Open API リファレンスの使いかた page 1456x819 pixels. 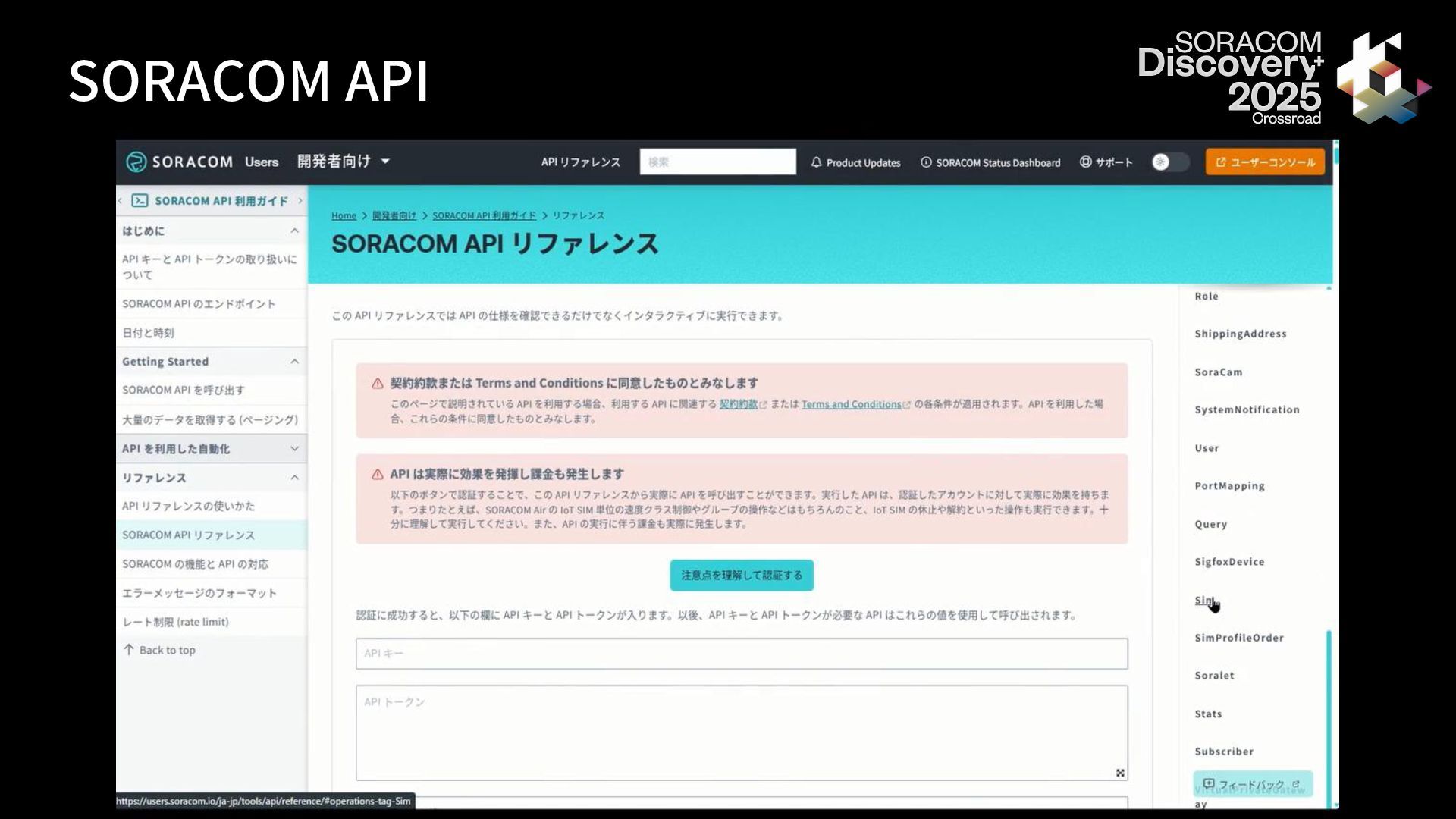tap(211, 506)
